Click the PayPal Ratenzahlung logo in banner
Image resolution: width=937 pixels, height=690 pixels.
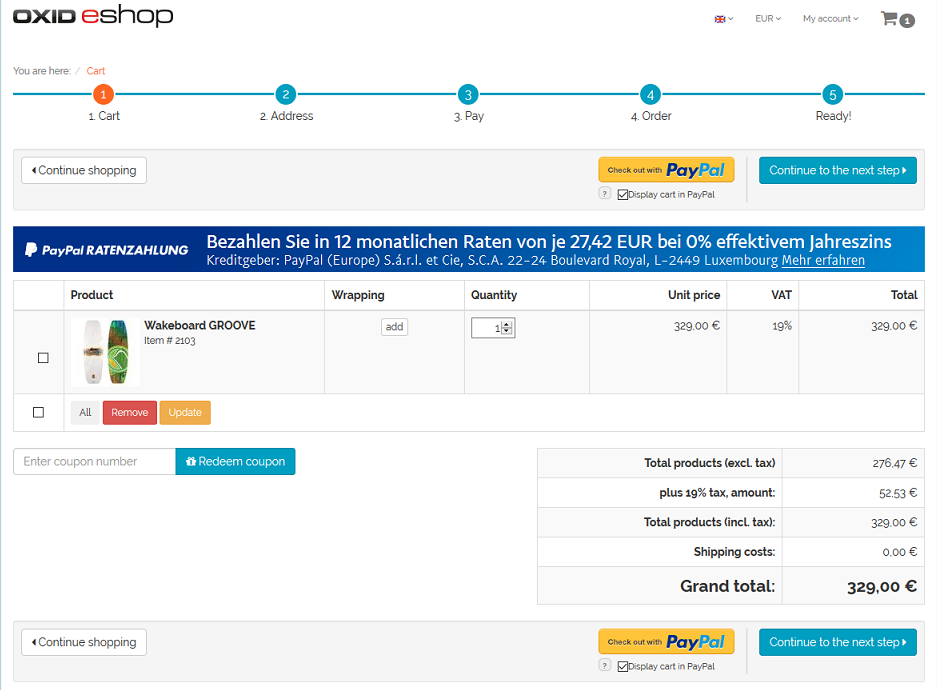(107, 250)
